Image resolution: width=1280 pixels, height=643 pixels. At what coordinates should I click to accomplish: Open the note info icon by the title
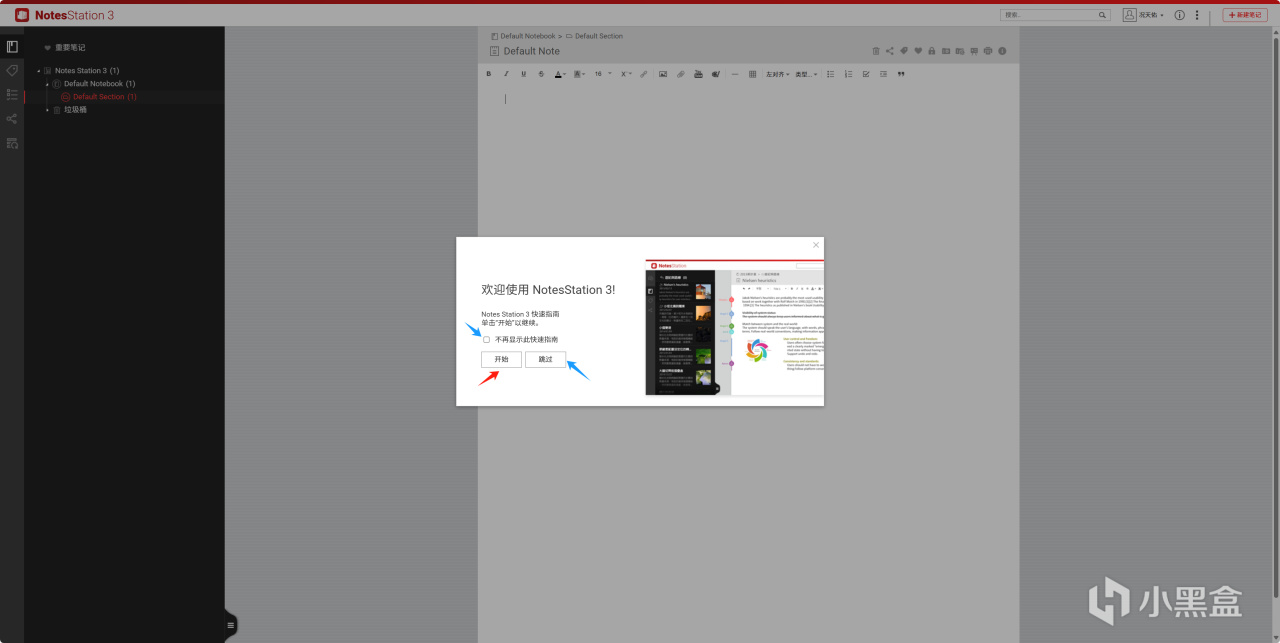point(1002,51)
